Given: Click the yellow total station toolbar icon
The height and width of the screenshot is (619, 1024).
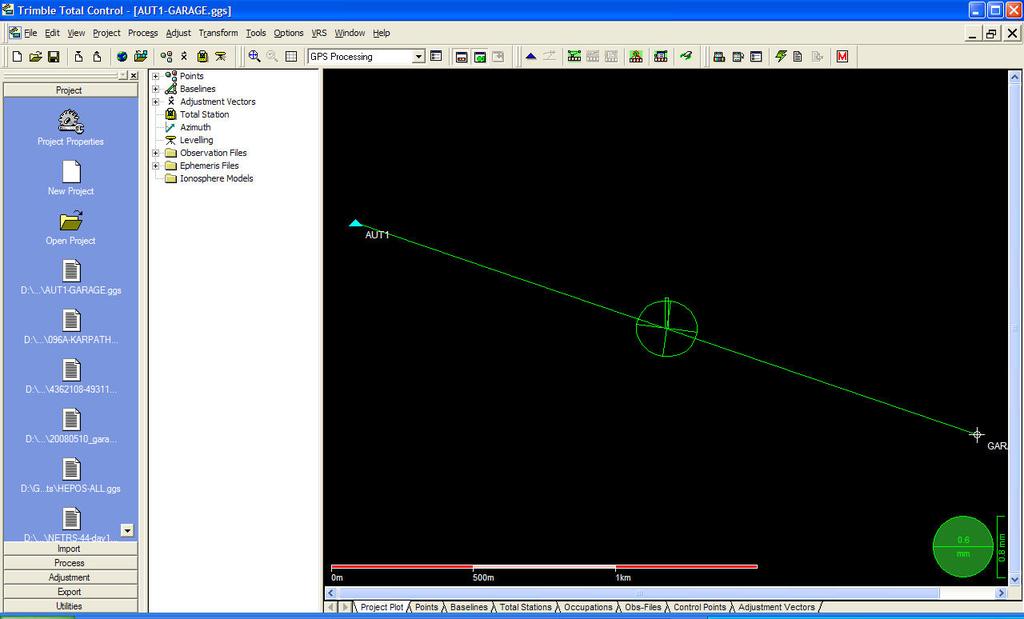Looking at the screenshot, I should [202, 57].
